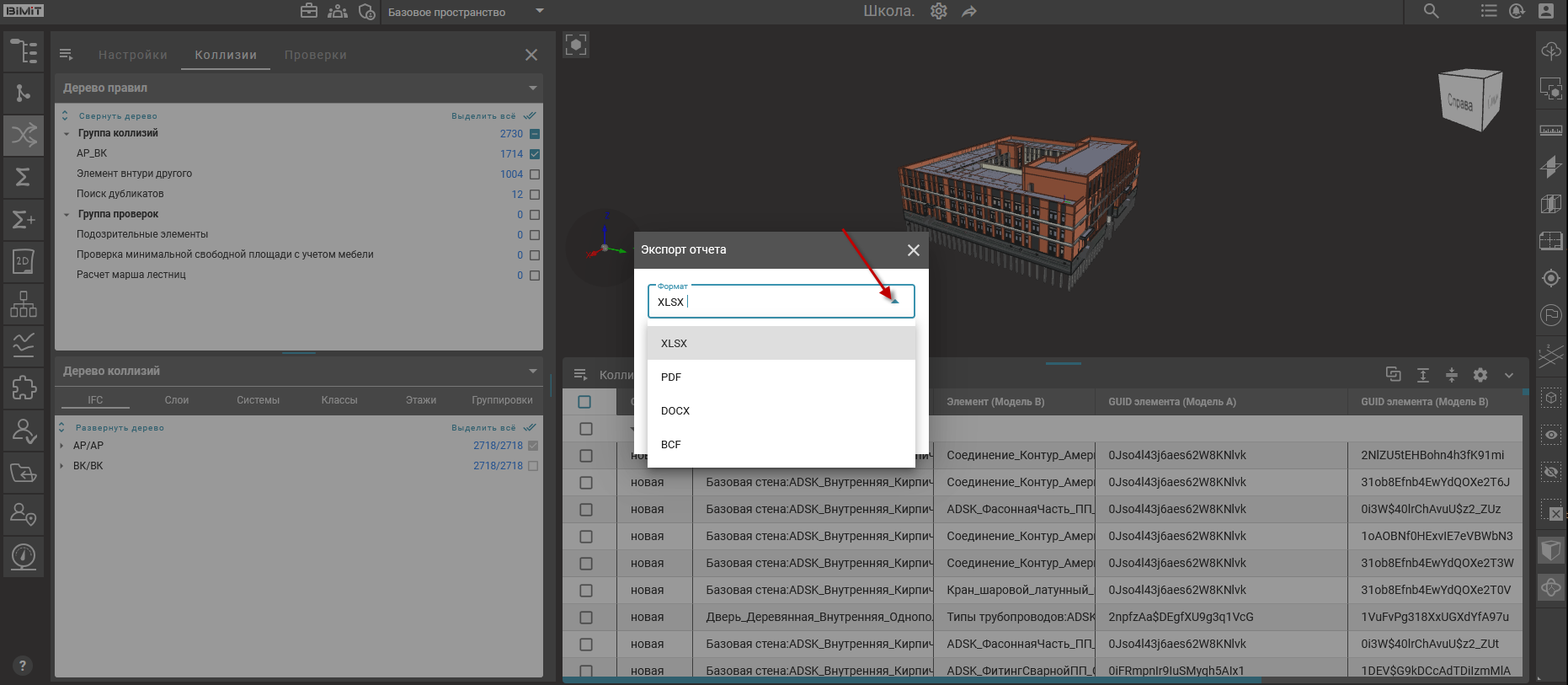Viewport: 1568px width, 685px height.
Task: Click the Свернуть дерево link
Action: (x=117, y=116)
